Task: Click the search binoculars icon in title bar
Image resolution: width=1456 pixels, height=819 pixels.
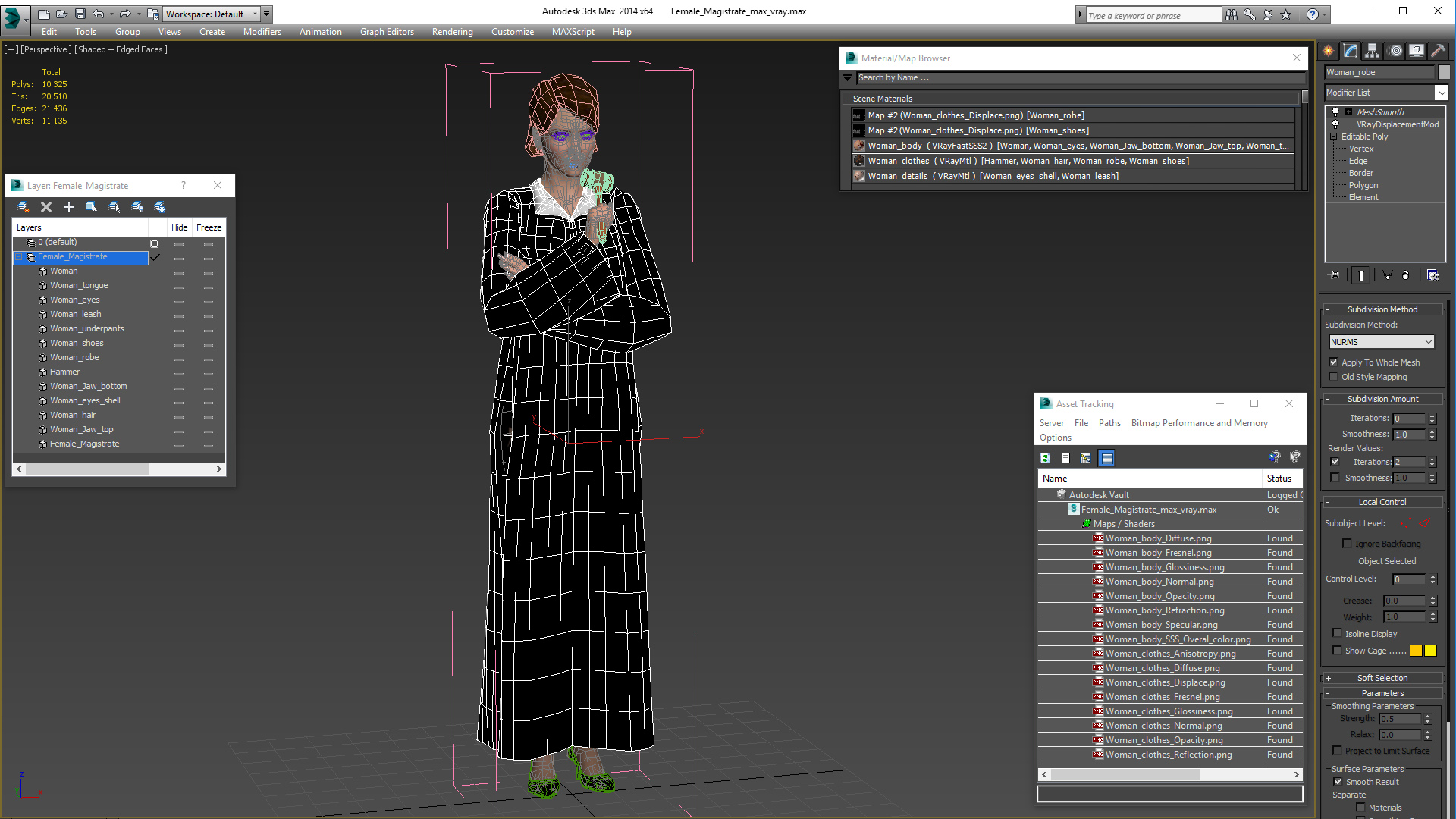Action: coord(1231,14)
